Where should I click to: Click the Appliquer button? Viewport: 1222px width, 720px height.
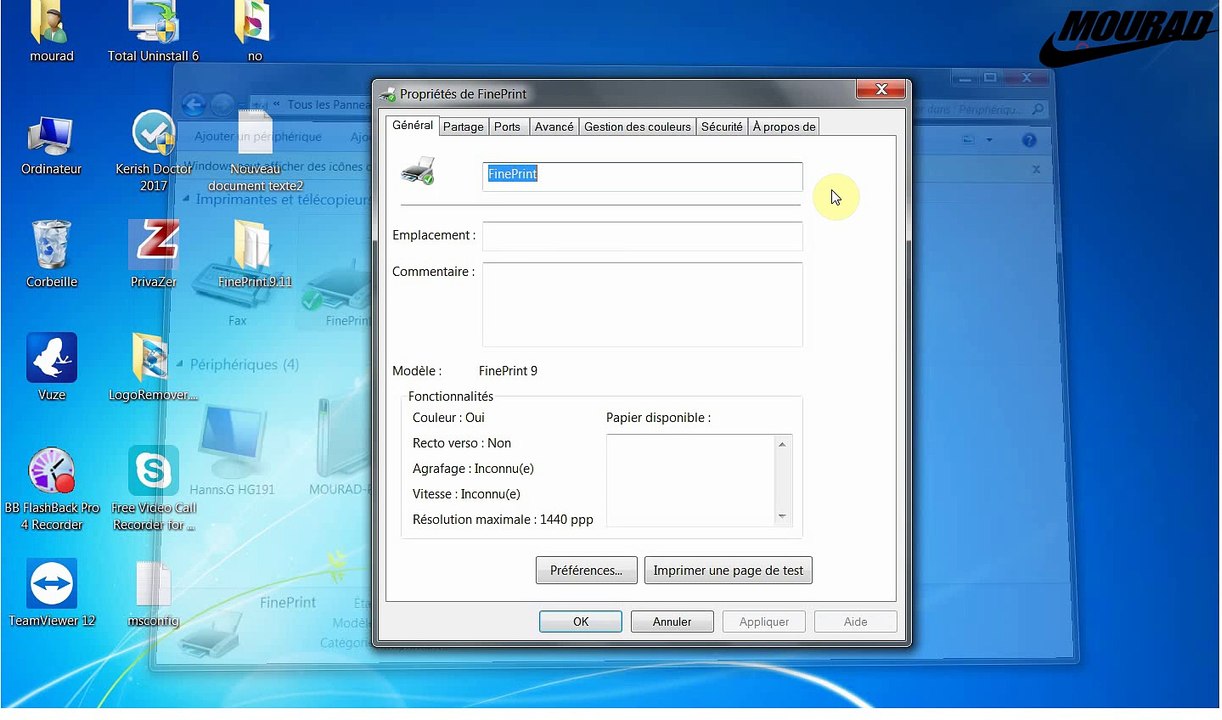point(764,622)
